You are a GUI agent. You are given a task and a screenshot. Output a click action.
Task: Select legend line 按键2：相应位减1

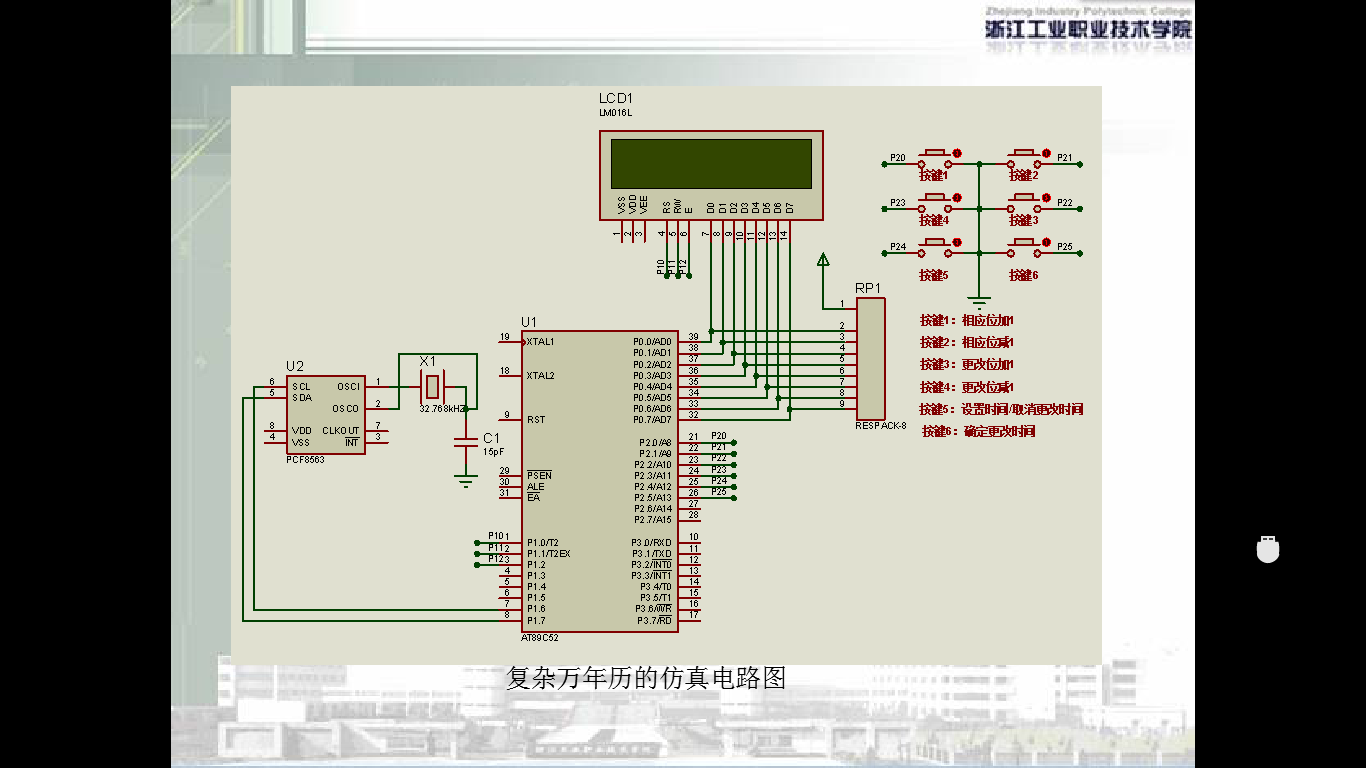(967, 343)
